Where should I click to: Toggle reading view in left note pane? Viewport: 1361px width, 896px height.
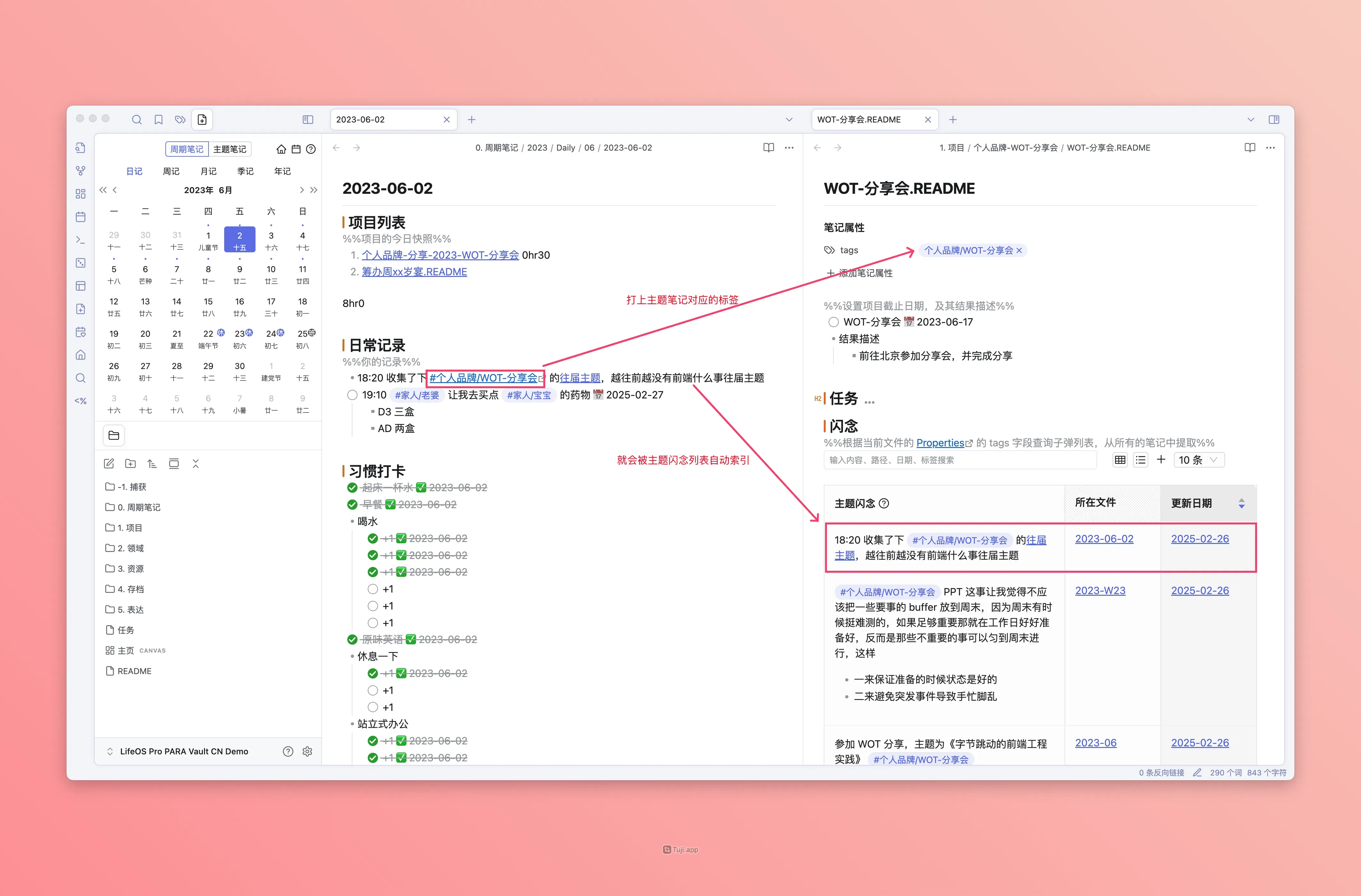tap(768, 147)
